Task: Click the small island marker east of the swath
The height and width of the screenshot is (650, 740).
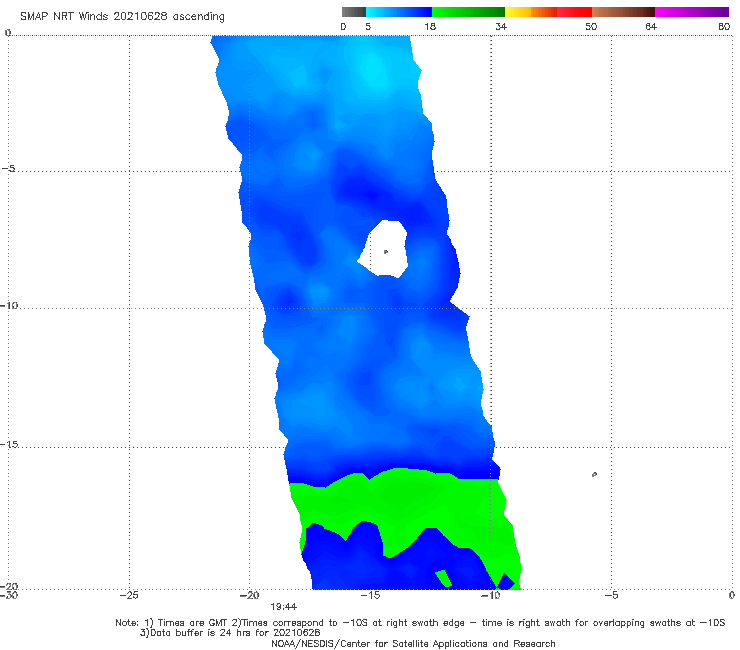Action: [x=594, y=474]
